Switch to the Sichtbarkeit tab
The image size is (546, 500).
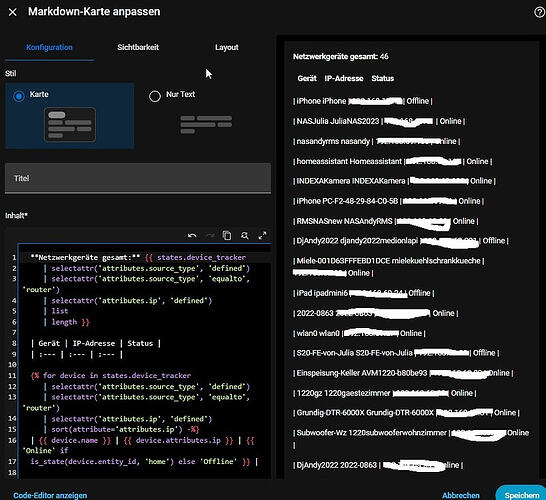[x=138, y=47]
